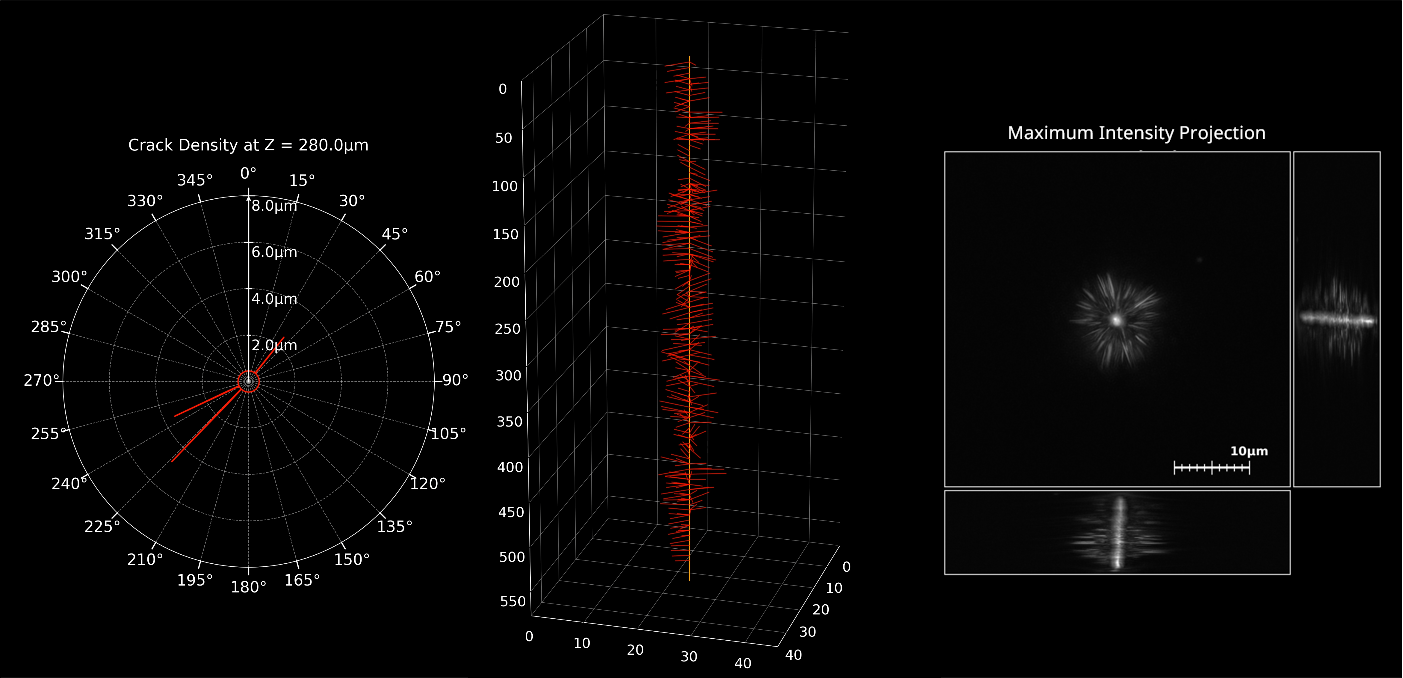Click the wide bottom projection panel
Viewport: 1403px width, 678px height.
point(1117,532)
